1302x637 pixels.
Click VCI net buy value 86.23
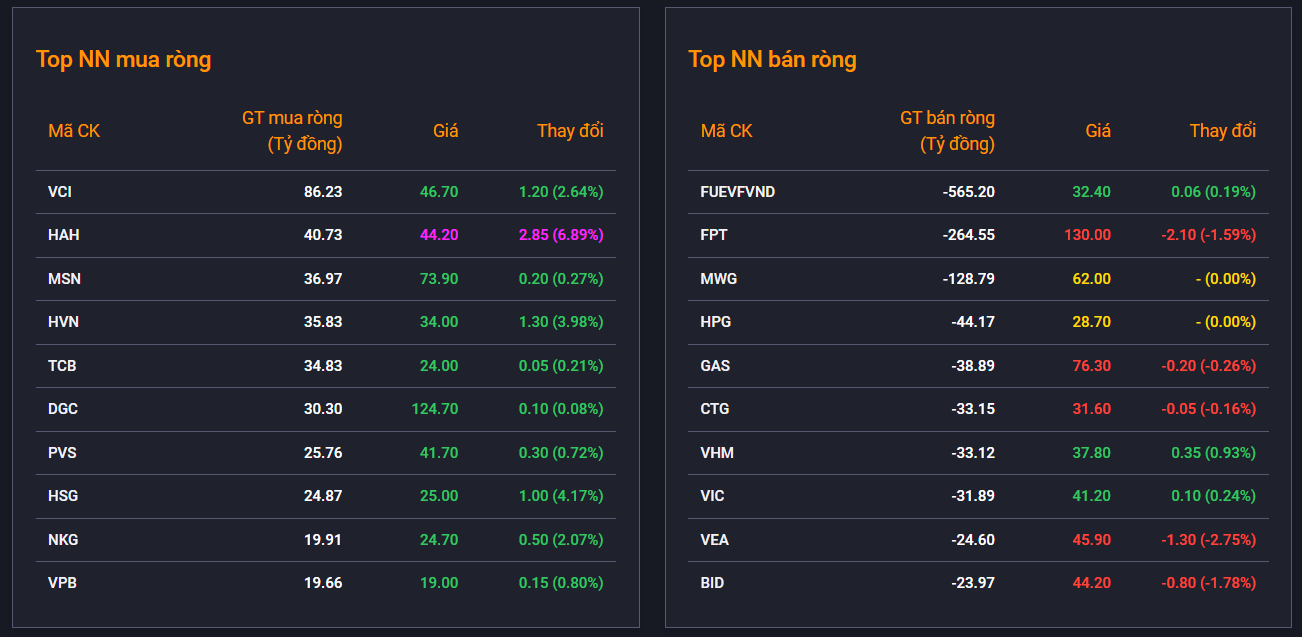323,192
